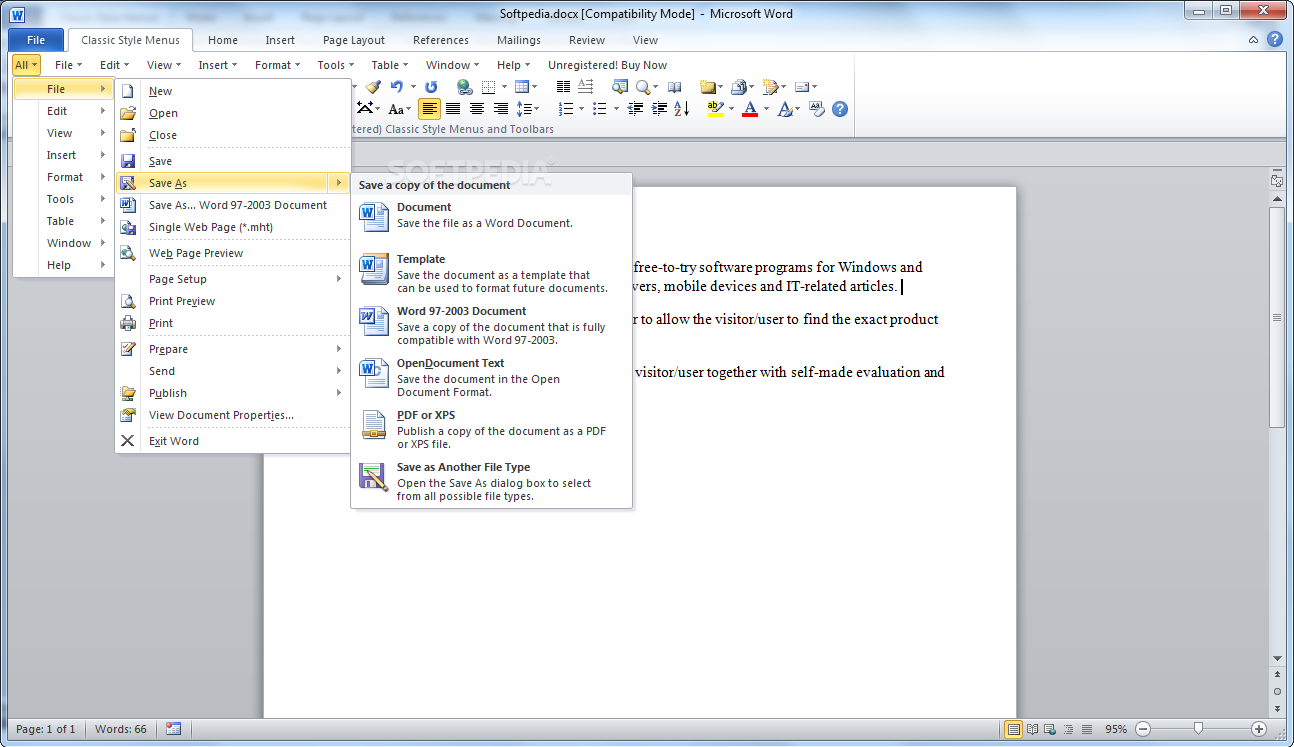
Task: Click Words: 66 in status bar
Action: pyautogui.click(x=121, y=729)
